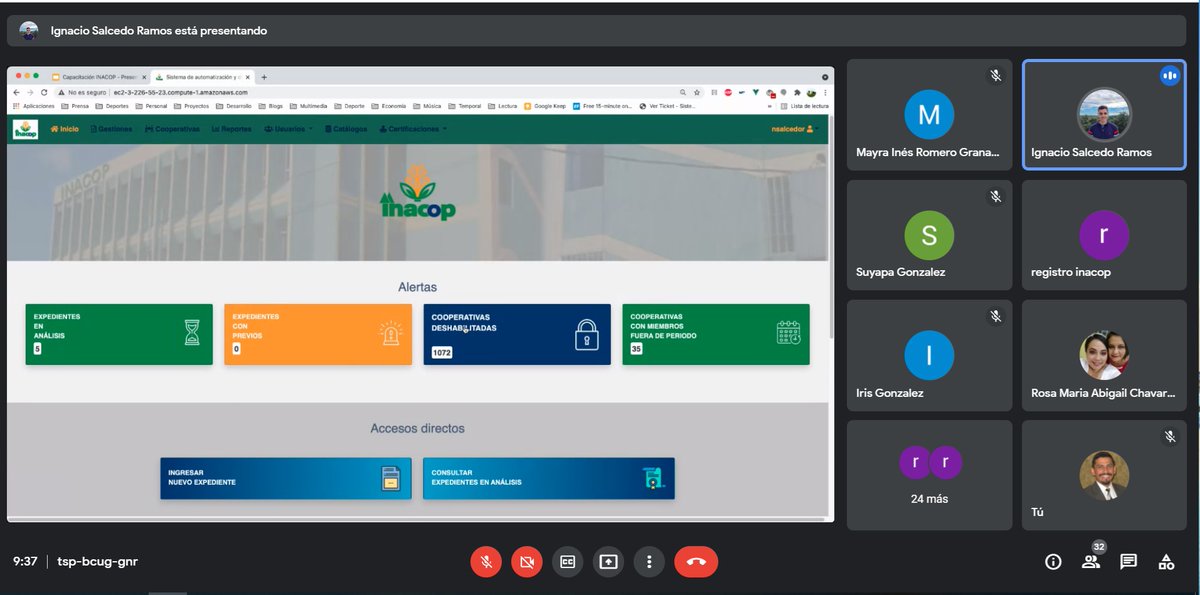The width and height of the screenshot is (1200, 595).
Task: Open the chat panel icon
Action: coord(1128,562)
